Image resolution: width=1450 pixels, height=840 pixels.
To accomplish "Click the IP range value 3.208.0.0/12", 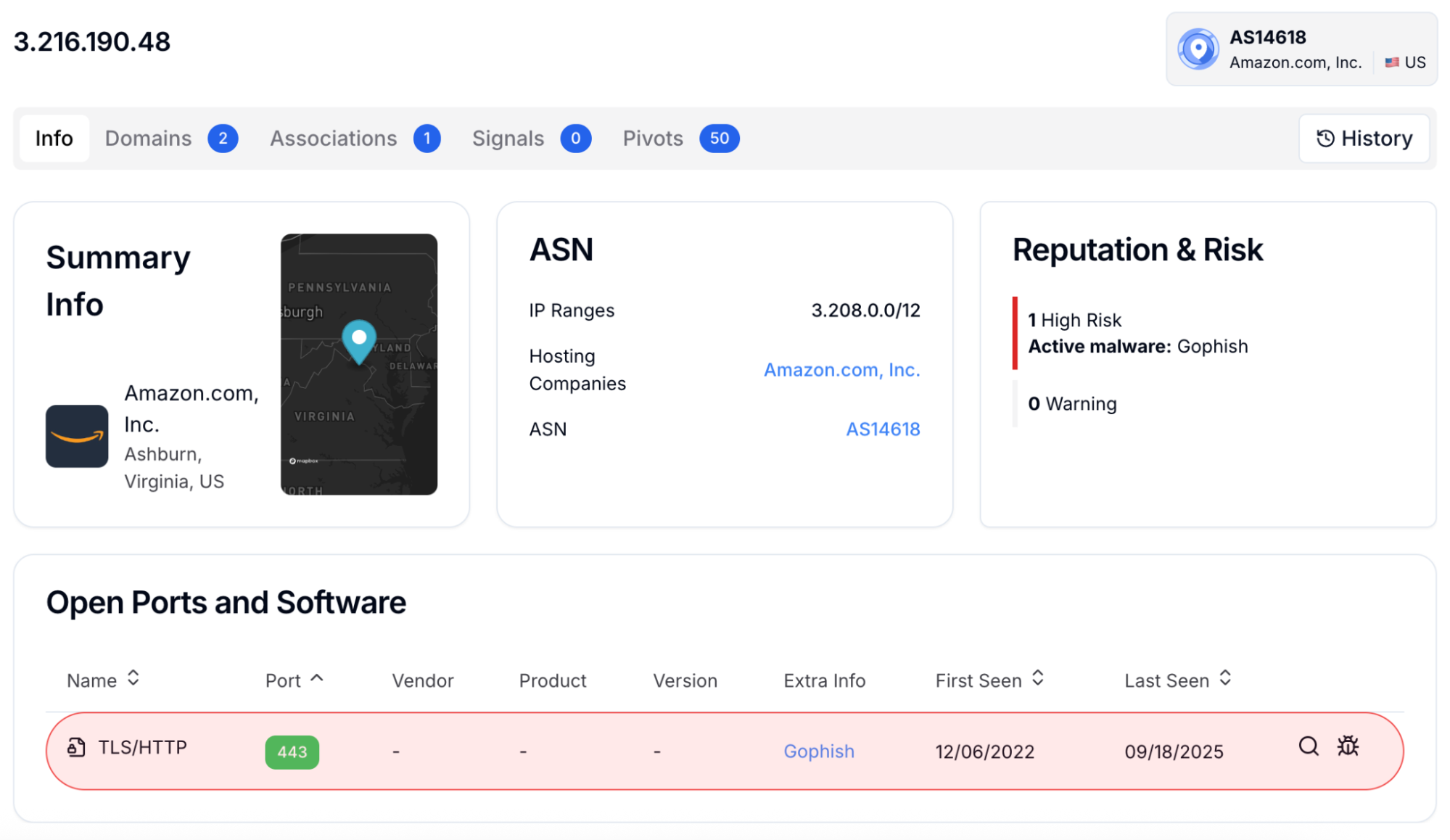I will click(x=865, y=310).
